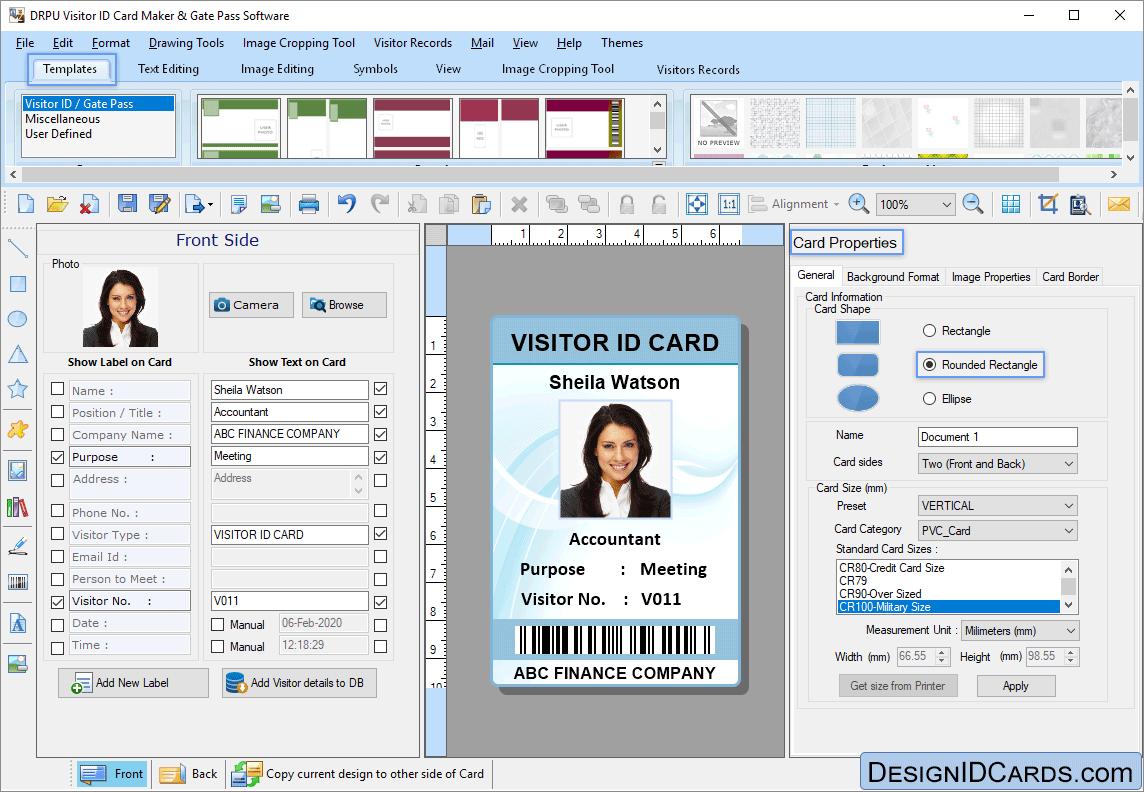Click the Print icon in toolbar
Viewport: 1144px width, 792px height.
coord(309,204)
